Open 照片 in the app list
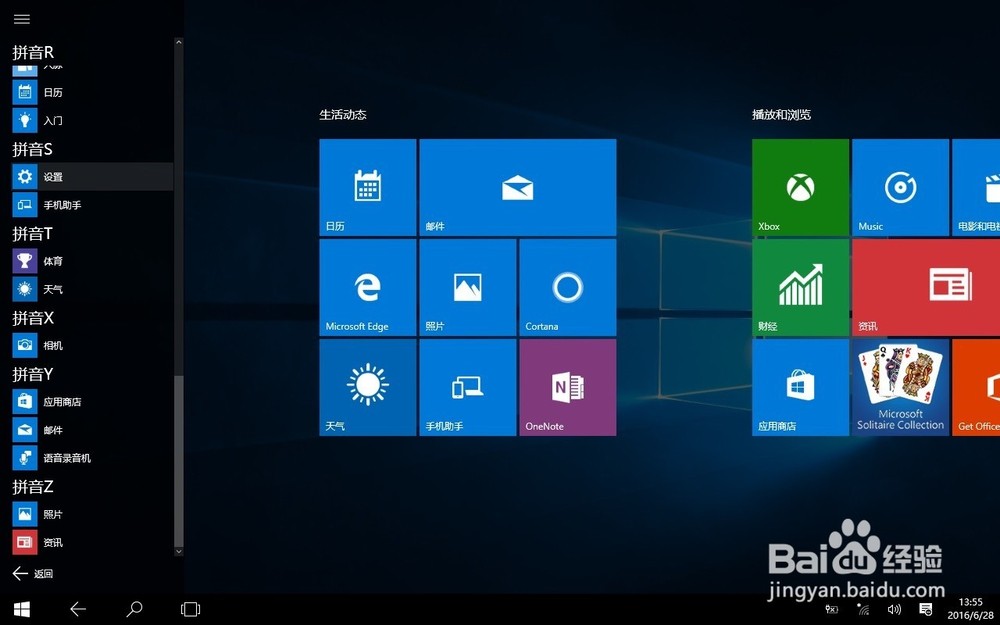 (x=92, y=514)
